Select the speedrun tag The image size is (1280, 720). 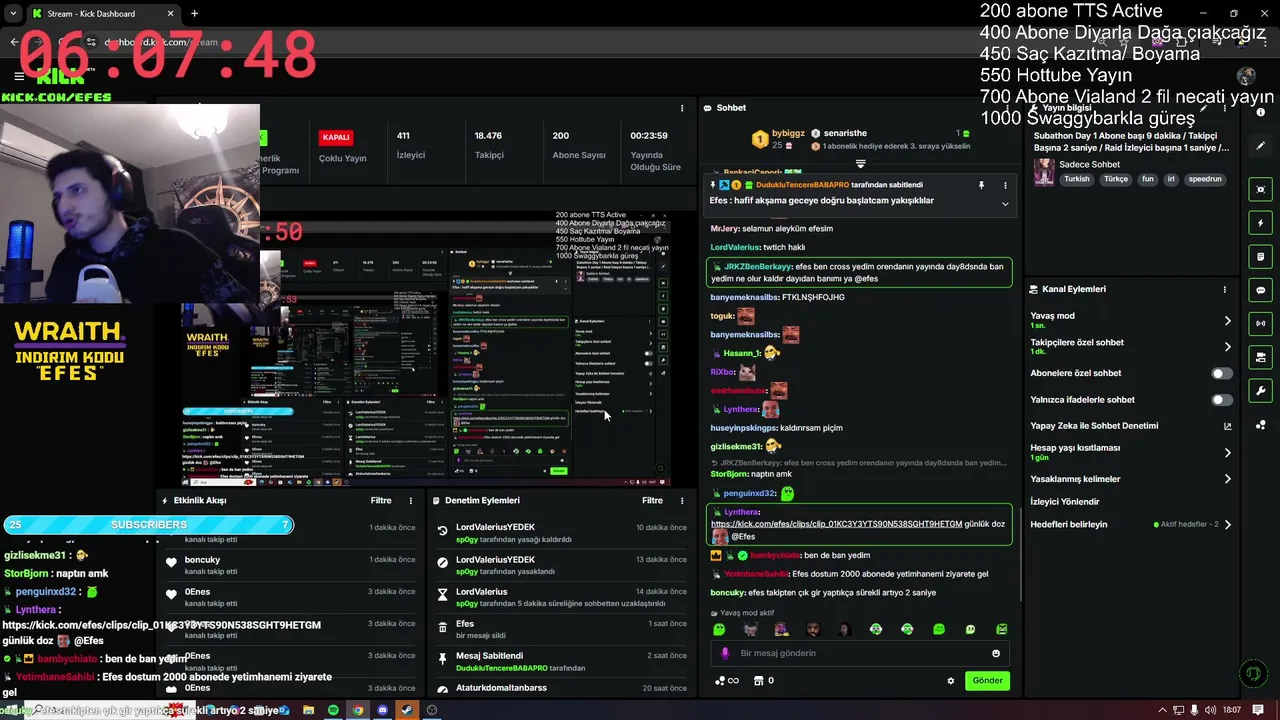click(x=1205, y=179)
